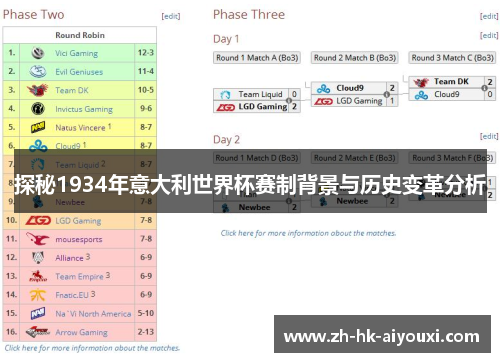Click the Na`Vi North America logo

[38, 314]
